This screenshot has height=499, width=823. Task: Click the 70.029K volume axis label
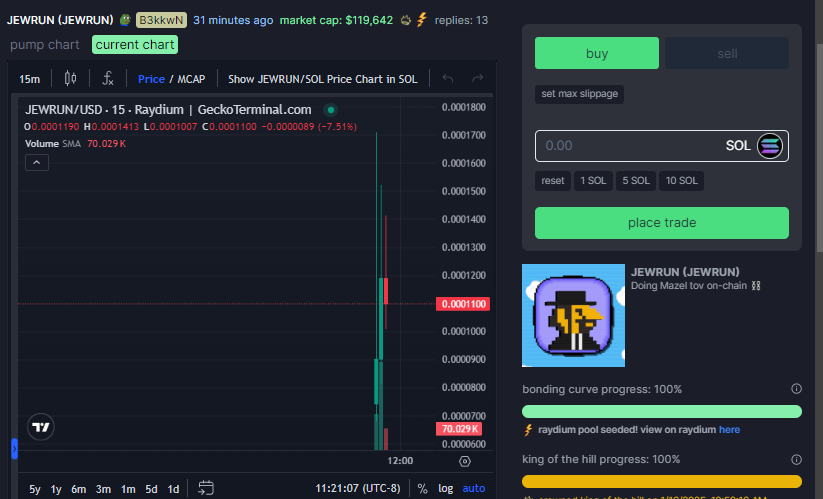459,429
